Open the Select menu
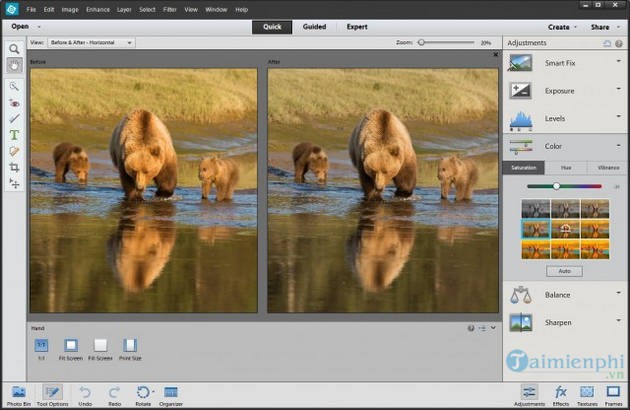This screenshot has height=410, width=630. 147,9
